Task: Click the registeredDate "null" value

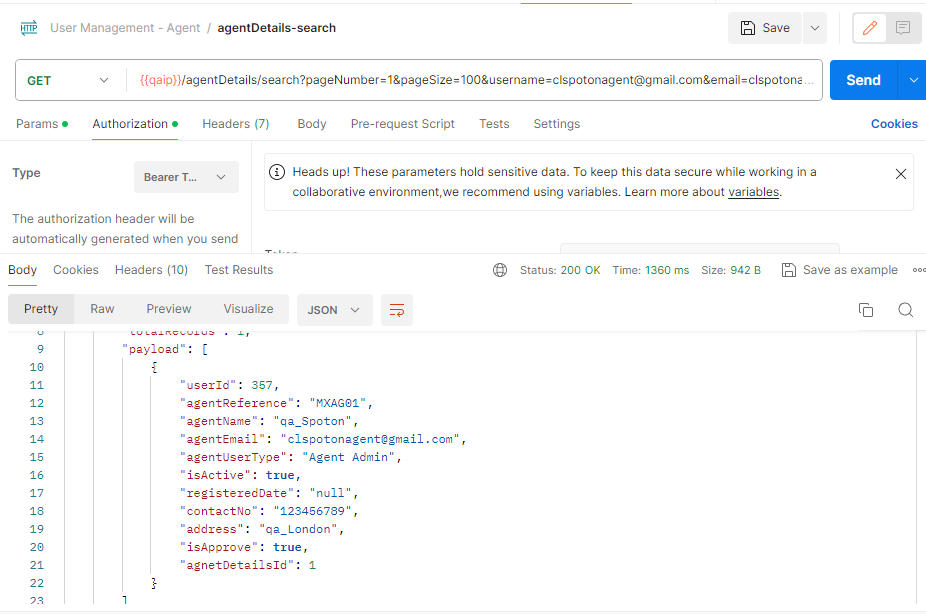Action: [330, 493]
